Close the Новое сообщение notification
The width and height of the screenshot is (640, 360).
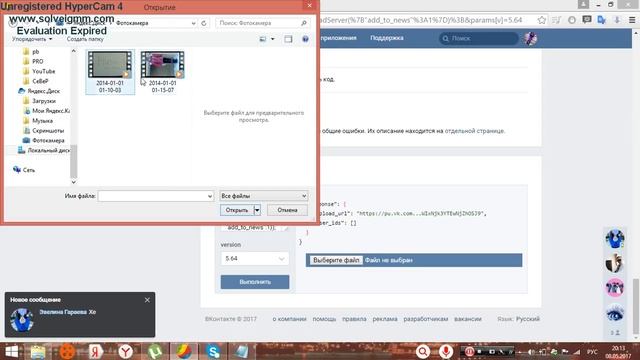(x=147, y=300)
